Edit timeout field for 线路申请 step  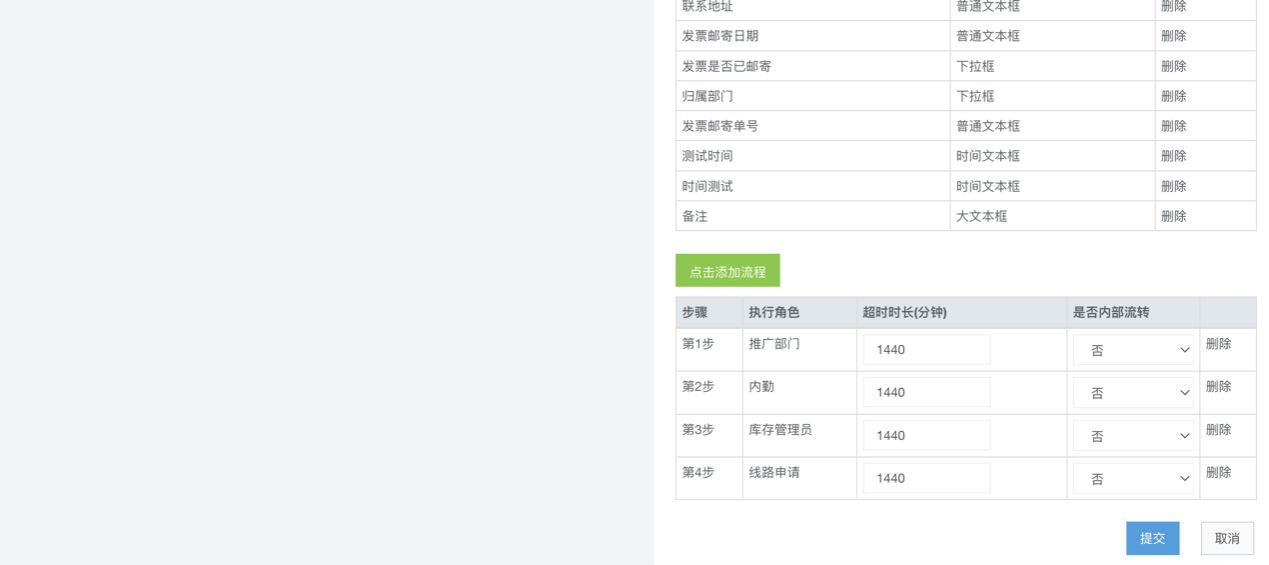pos(926,479)
